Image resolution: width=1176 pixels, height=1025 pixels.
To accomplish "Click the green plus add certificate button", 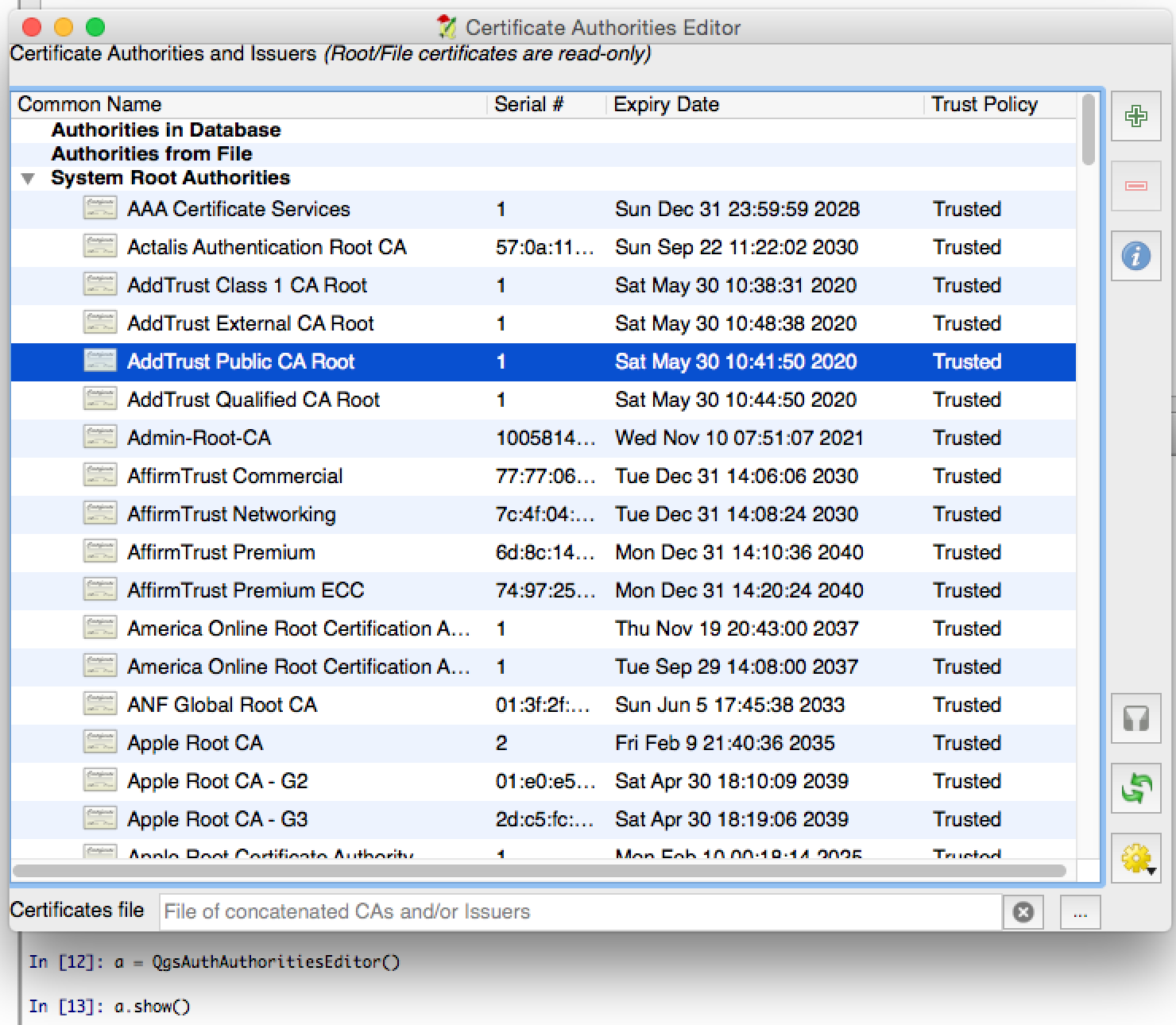I will point(1135,117).
